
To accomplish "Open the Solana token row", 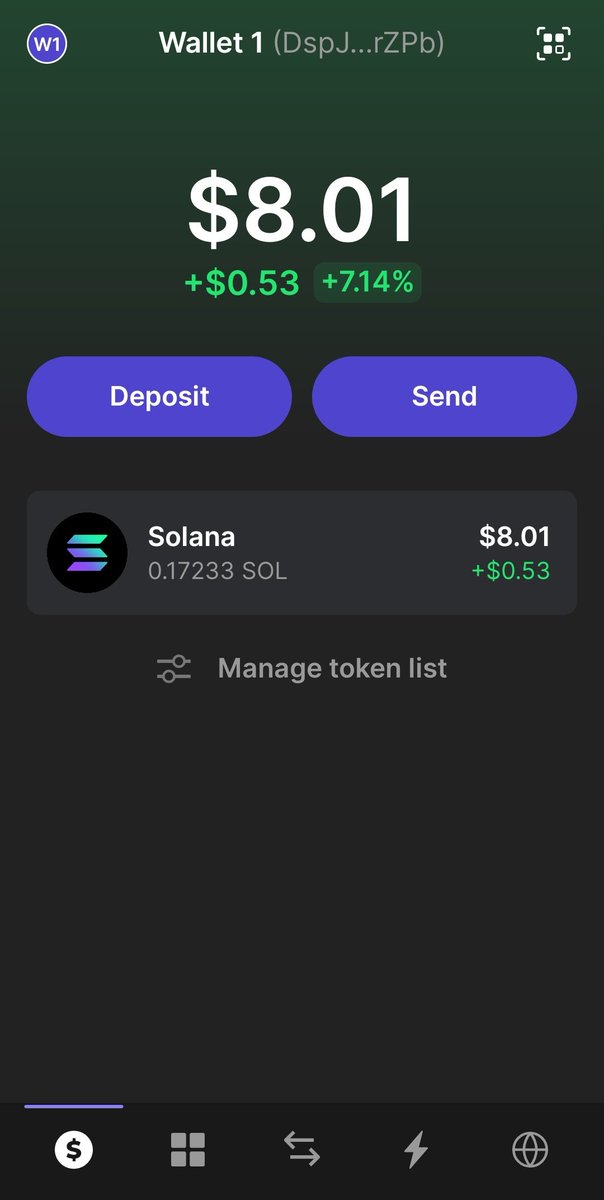I will pos(302,553).
